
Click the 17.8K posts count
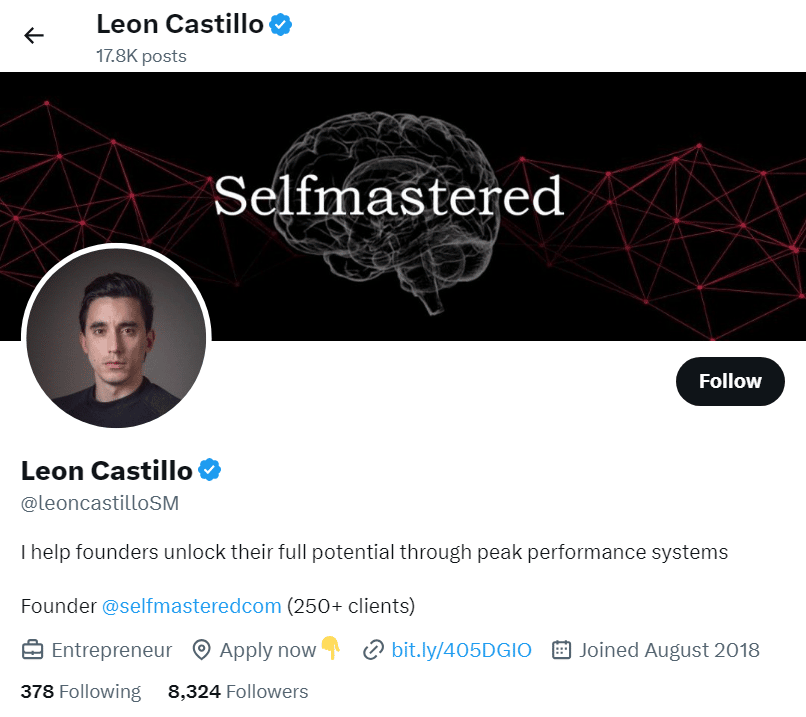point(141,56)
